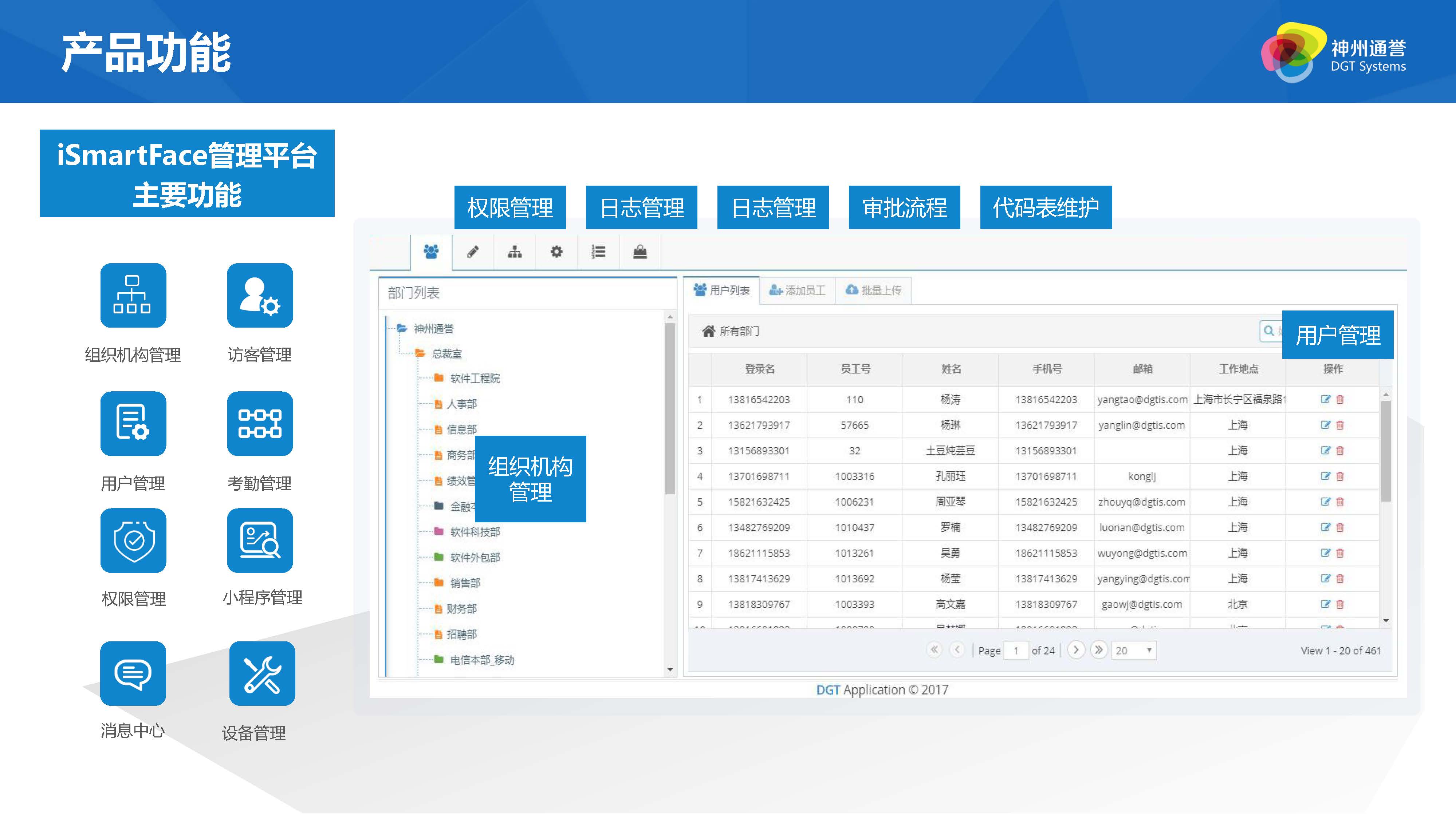Viewport: 1456px width, 819px height.
Task: Switch to the 用户列表 tab
Action: [x=721, y=290]
